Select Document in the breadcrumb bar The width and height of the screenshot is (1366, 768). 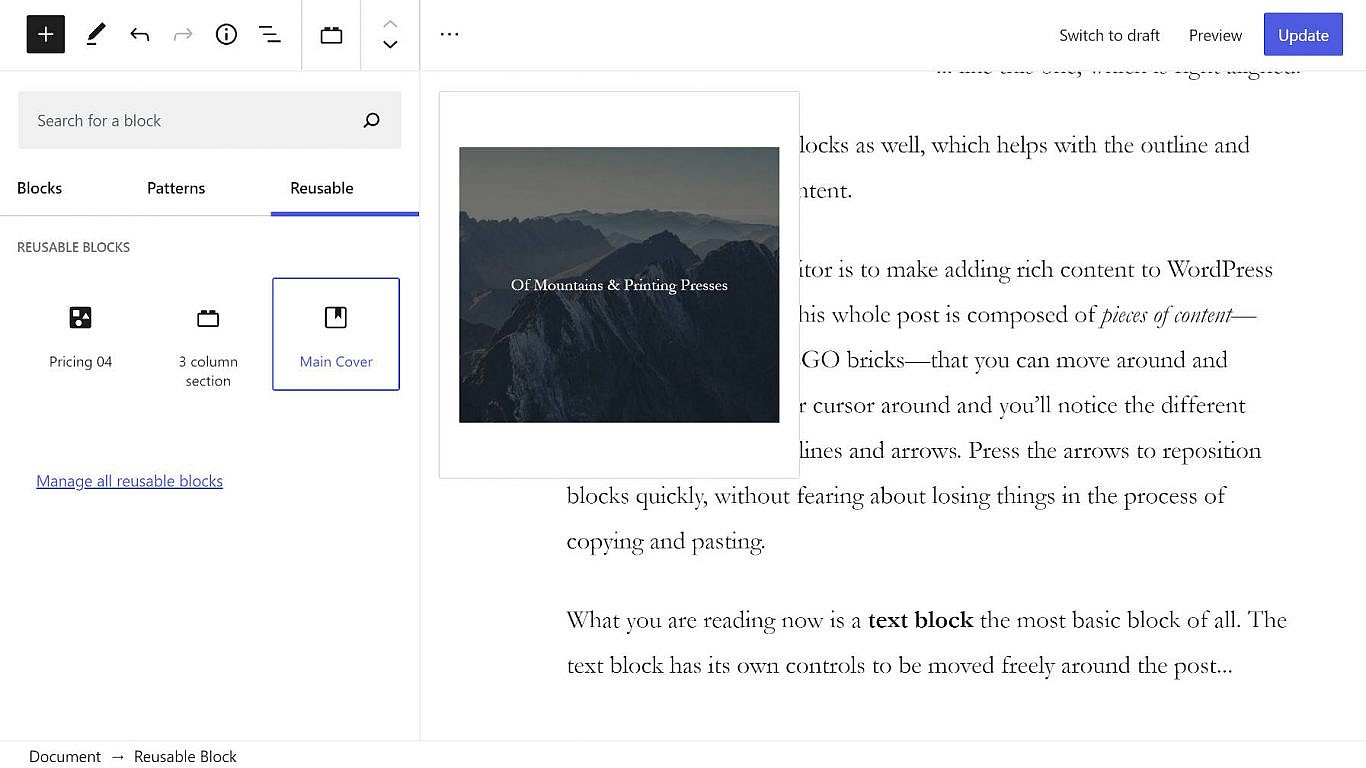click(x=64, y=756)
